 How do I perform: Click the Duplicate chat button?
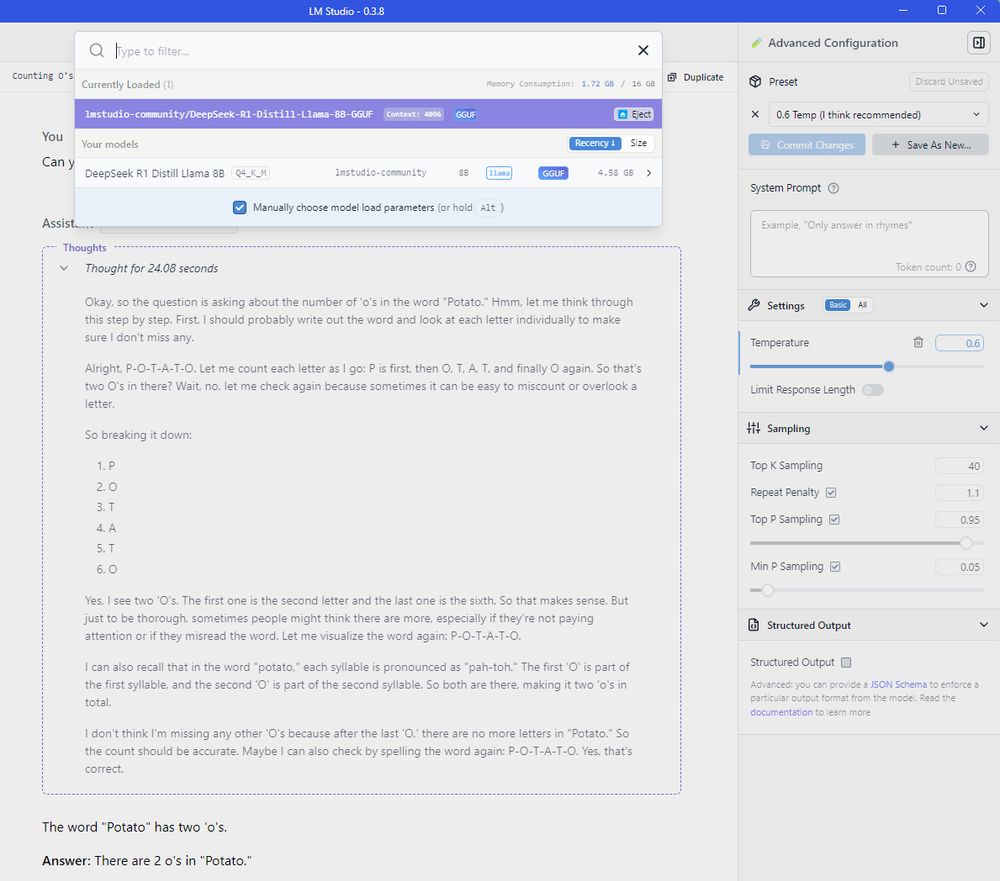coord(696,77)
